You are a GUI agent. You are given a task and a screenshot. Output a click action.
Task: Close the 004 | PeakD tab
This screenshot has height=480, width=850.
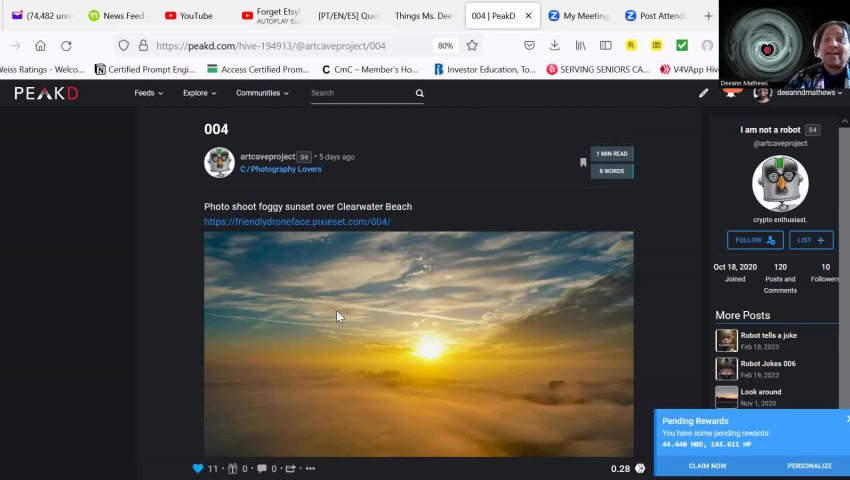tap(529, 16)
